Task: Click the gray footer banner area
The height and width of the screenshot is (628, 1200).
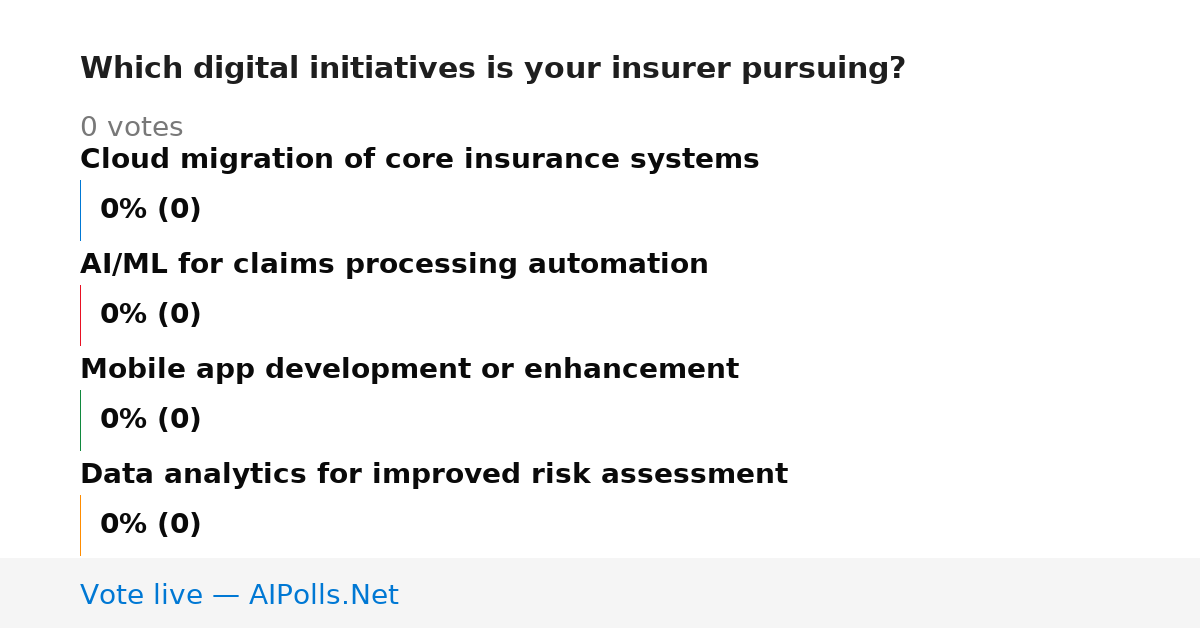Action: point(600,593)
